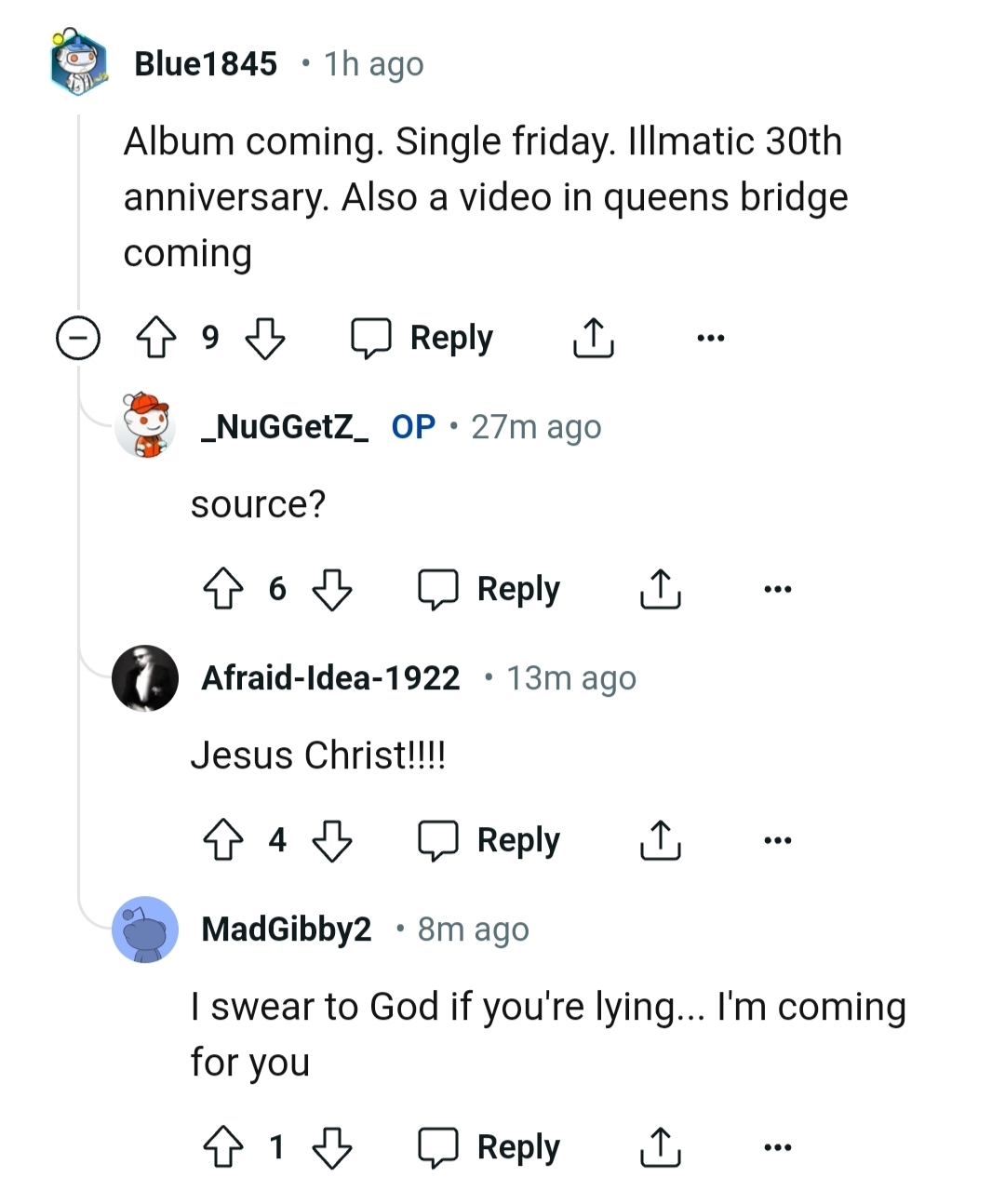
Task: Upvote MadGibby2's "I swear to God" comment
Action: [x=223, y=1147]
